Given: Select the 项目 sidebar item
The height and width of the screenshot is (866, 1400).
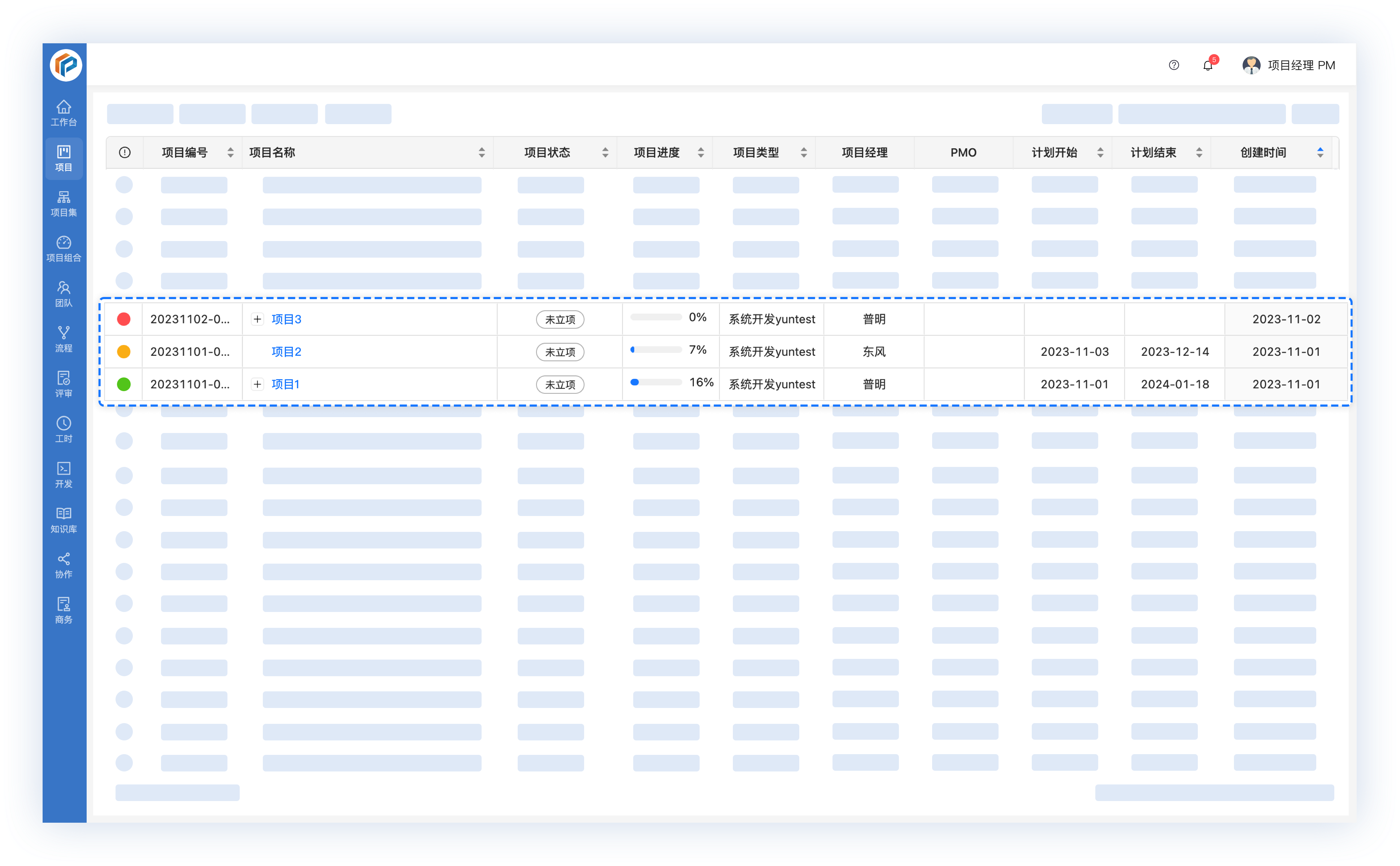Looking at the screenshot, I should pos(64,158).
